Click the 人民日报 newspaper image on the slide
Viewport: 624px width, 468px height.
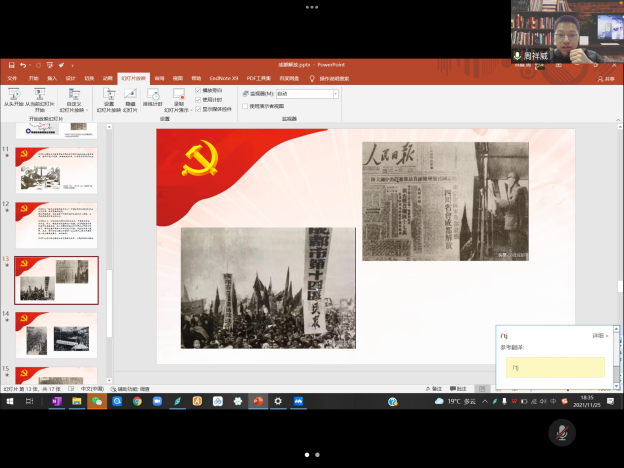click(445, 201)
